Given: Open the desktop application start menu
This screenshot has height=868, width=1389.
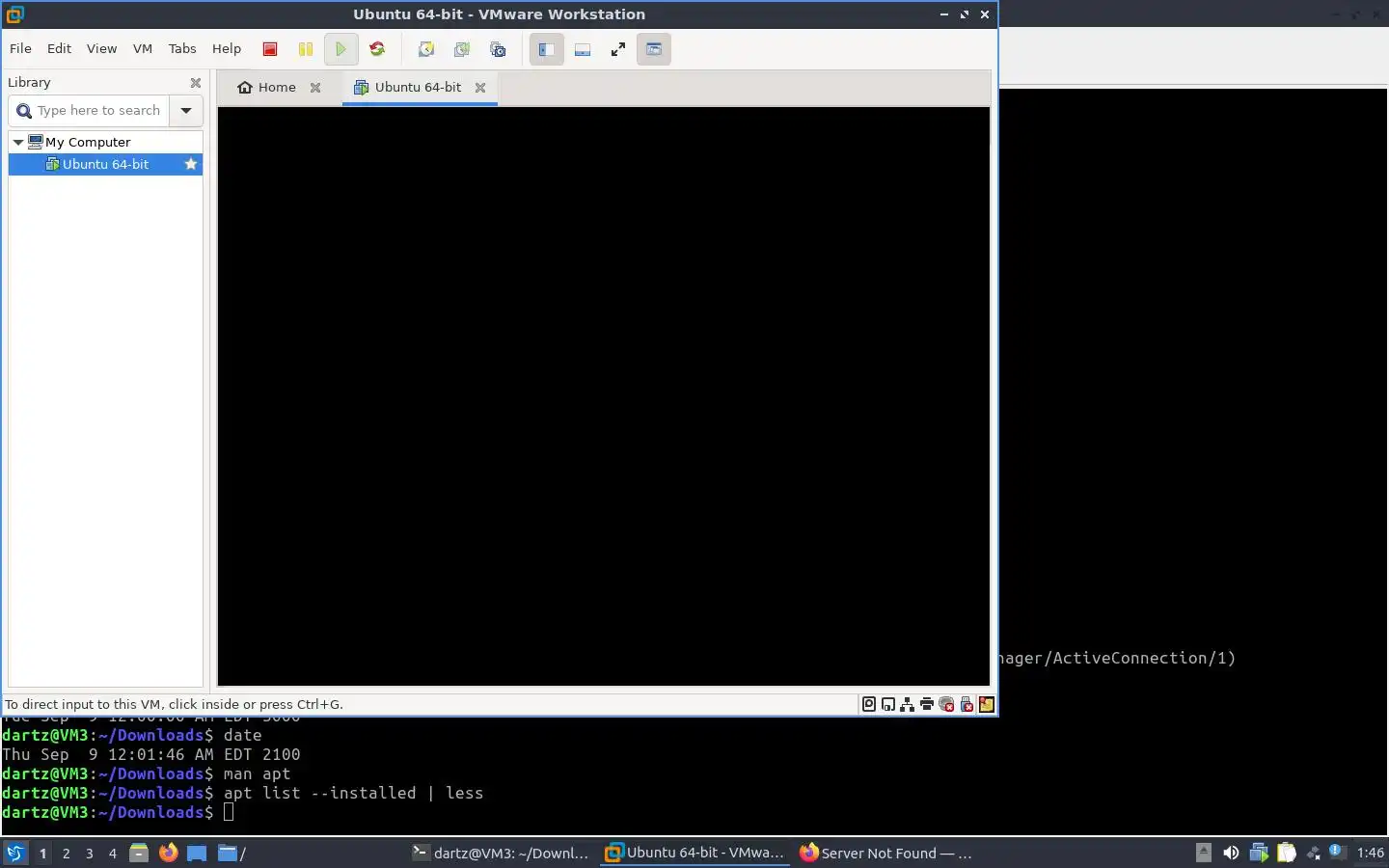Looking at the screenshot, I should point(15,853).
